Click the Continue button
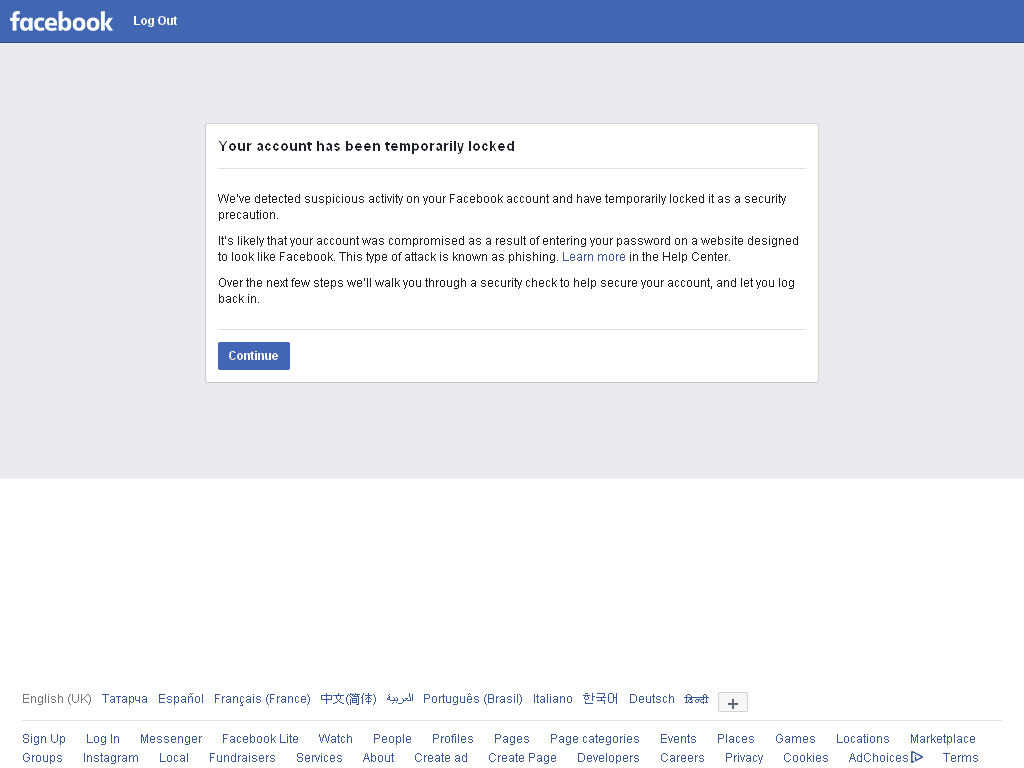This screenshot has height=768, width=1024. [x=253, y=356]
